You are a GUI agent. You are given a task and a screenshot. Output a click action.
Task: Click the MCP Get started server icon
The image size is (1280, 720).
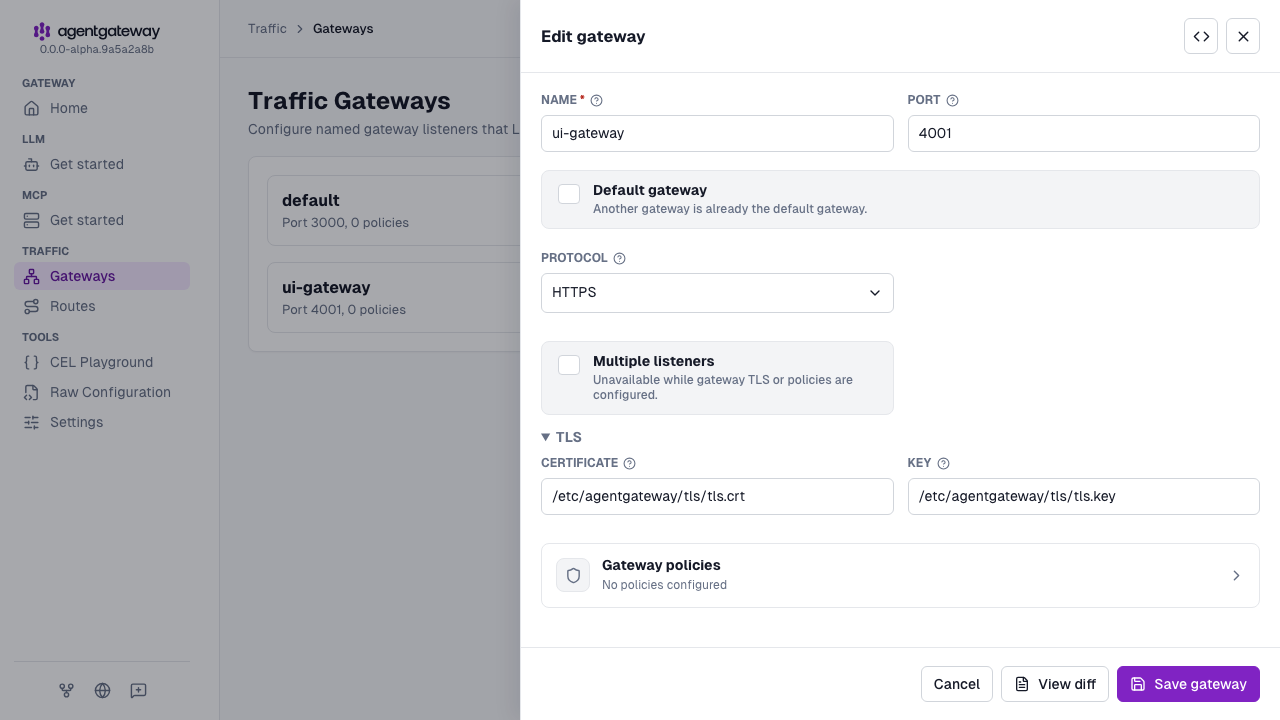coord(32,220)
